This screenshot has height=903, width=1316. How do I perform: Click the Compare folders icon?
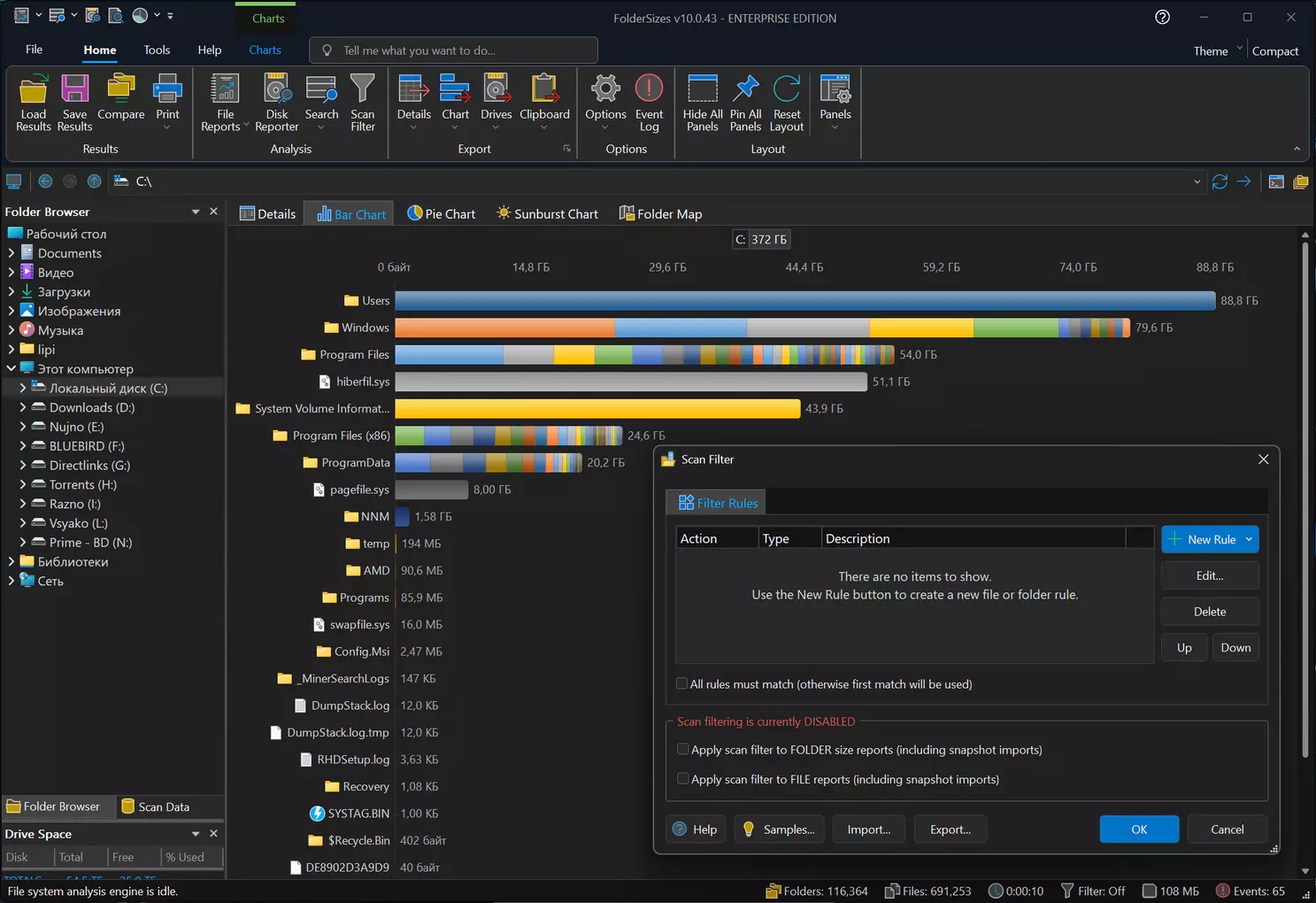click(120, 90)
